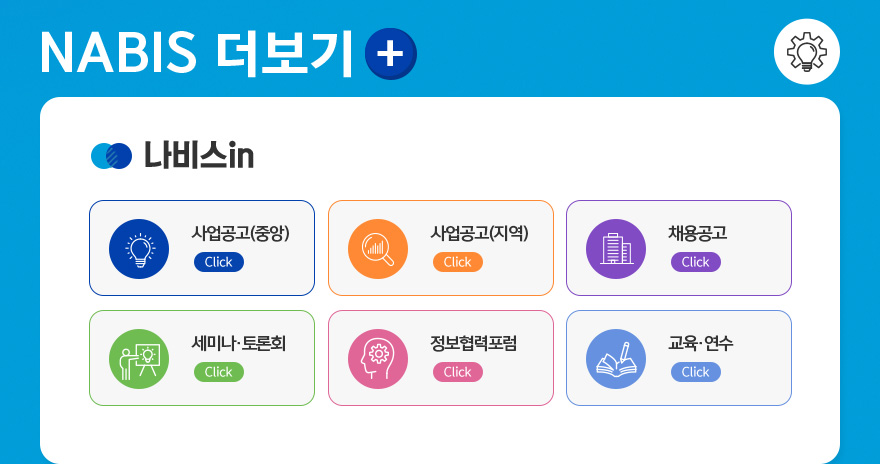The width and height of the screenshot is (880, 464).
Task: Click the light blue Click button under 교육·연수
Action: (x=695, y=372)
